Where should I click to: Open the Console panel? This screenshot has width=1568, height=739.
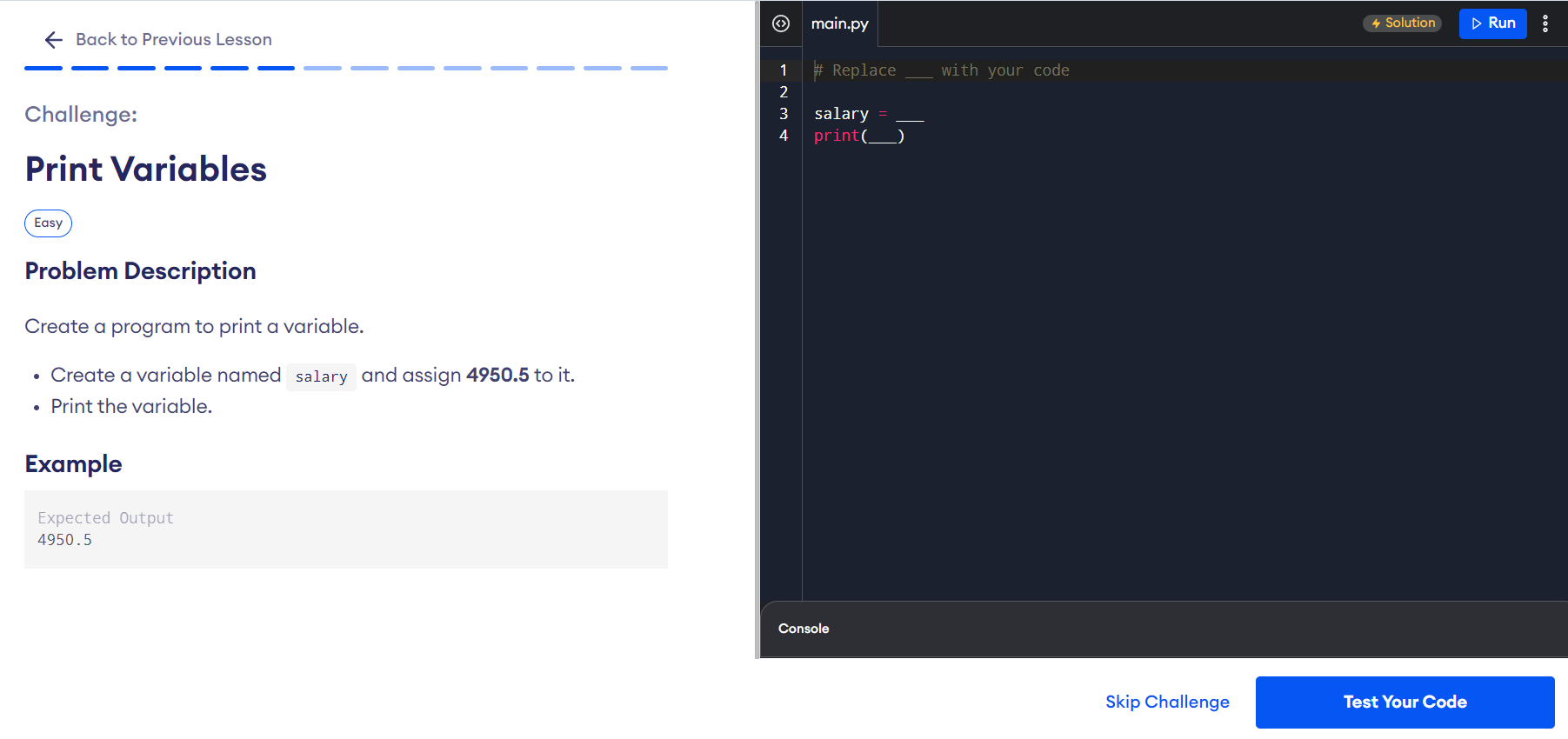[804, 629]
